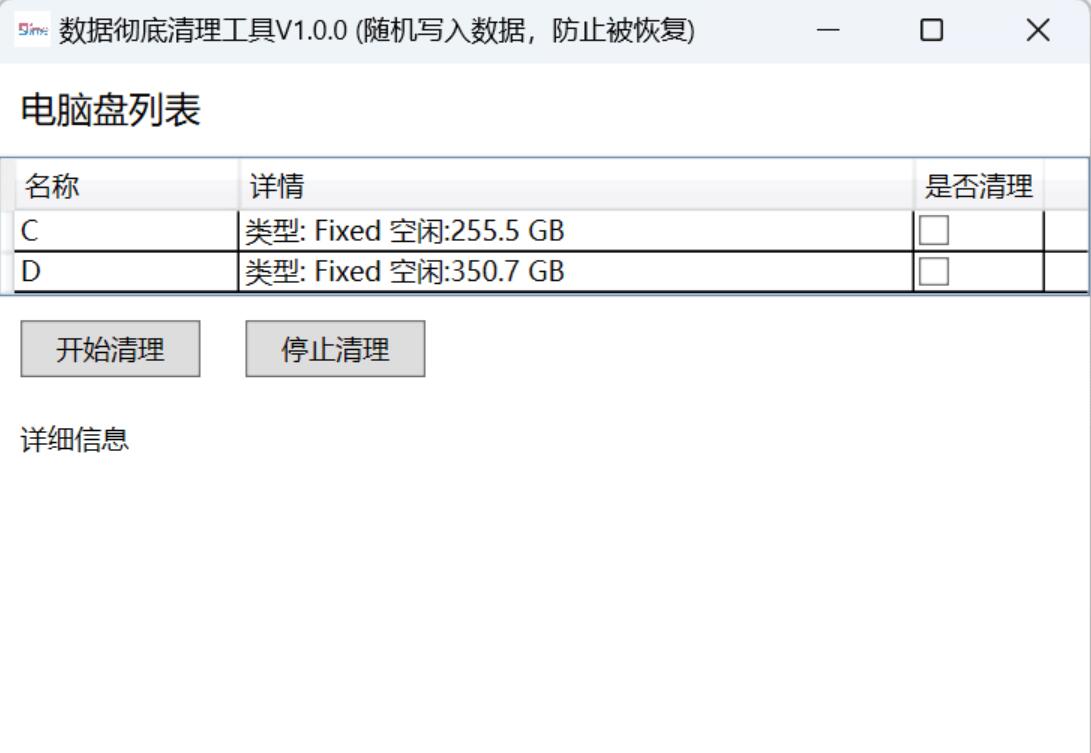Click the window title text 数据彻底清理工具V1.0.0
The width and height of the screenshot is (1091, 753).
(x=202, y=31)
